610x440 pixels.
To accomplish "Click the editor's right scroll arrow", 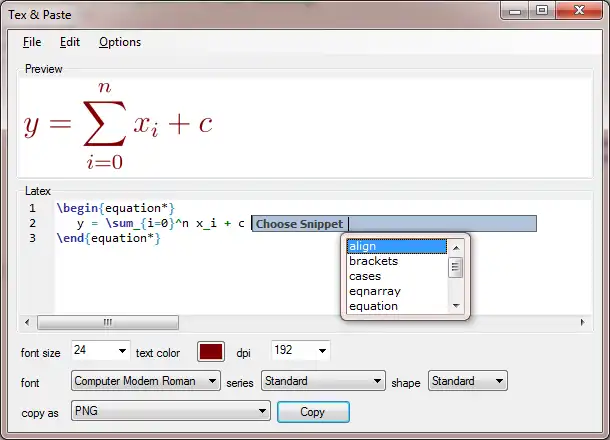I will tap(582, 322).
